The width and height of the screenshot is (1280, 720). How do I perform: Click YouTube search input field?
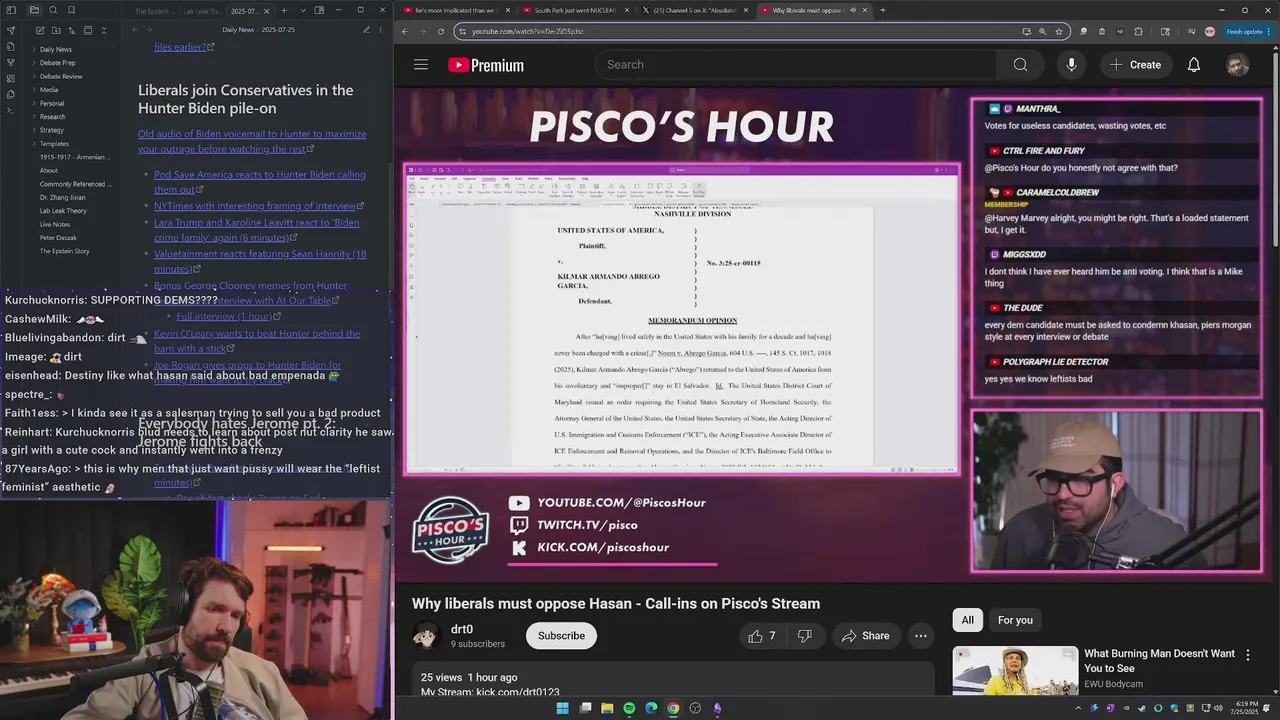click(795, 65)
